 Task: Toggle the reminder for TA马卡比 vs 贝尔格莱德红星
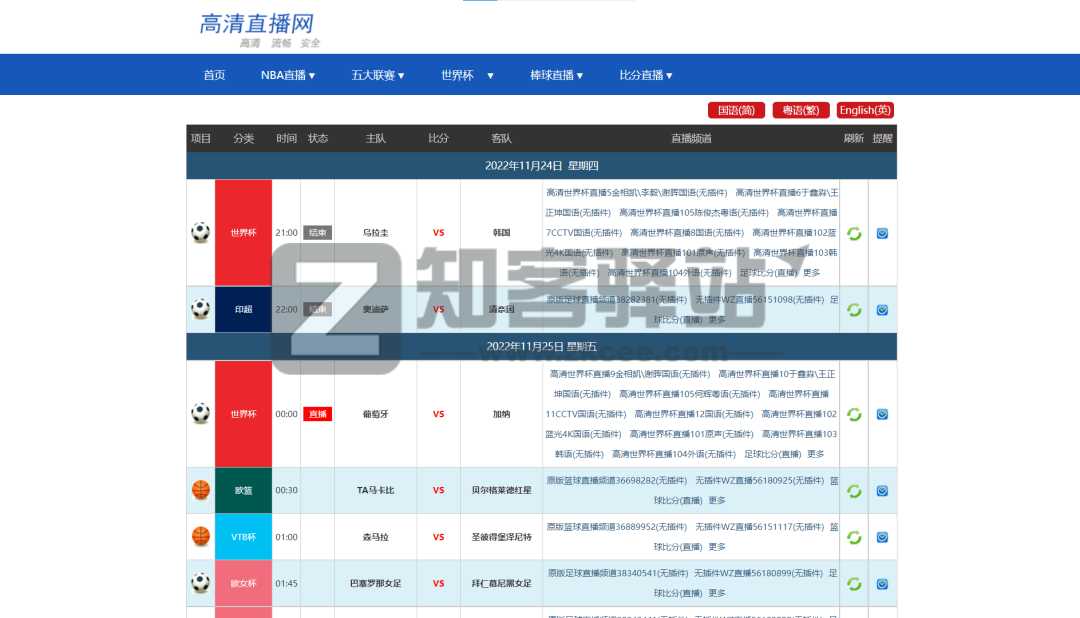tap(882, 490)
